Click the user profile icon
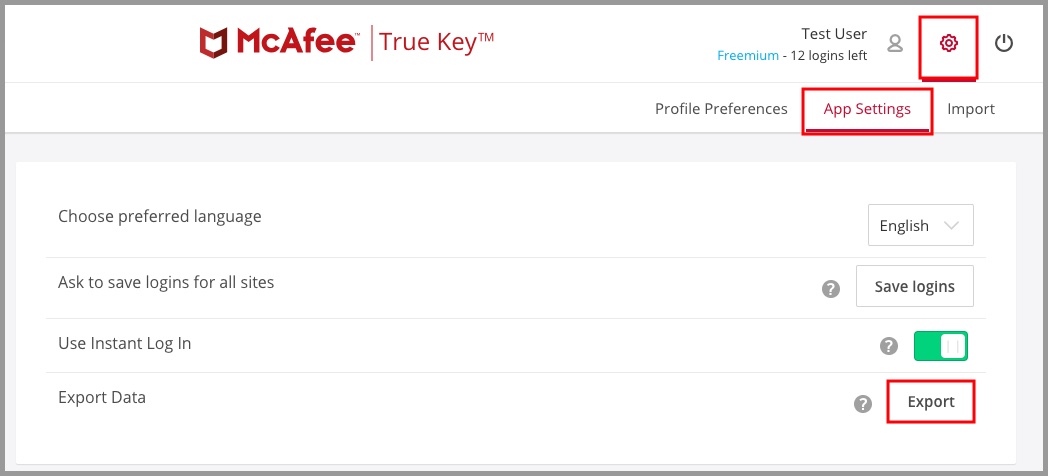 point(895,43)
